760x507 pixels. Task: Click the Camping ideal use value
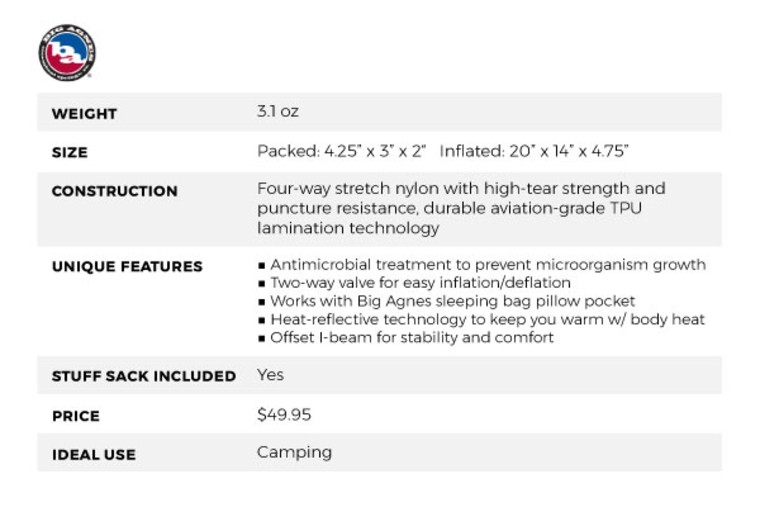tap(294, 452)
